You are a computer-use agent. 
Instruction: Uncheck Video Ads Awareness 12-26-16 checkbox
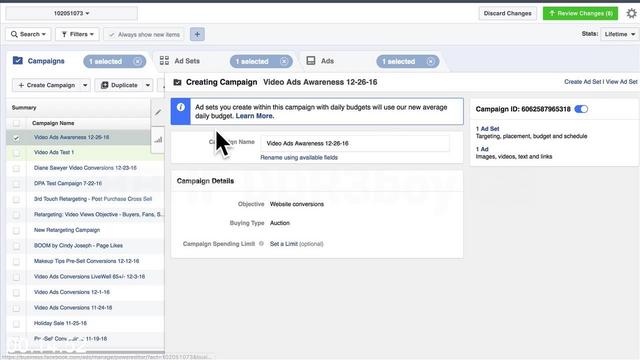tap(16, 138)
